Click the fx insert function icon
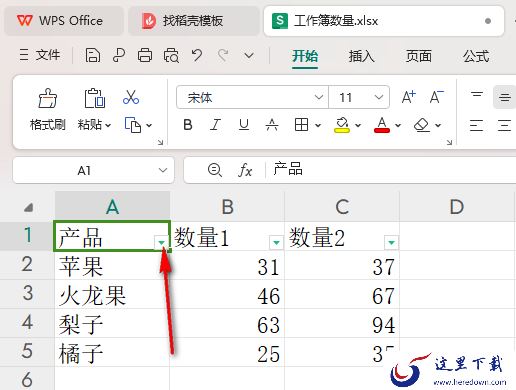Image resolution: width=516 pixels, height=390 pixels. tap(245, 170)
